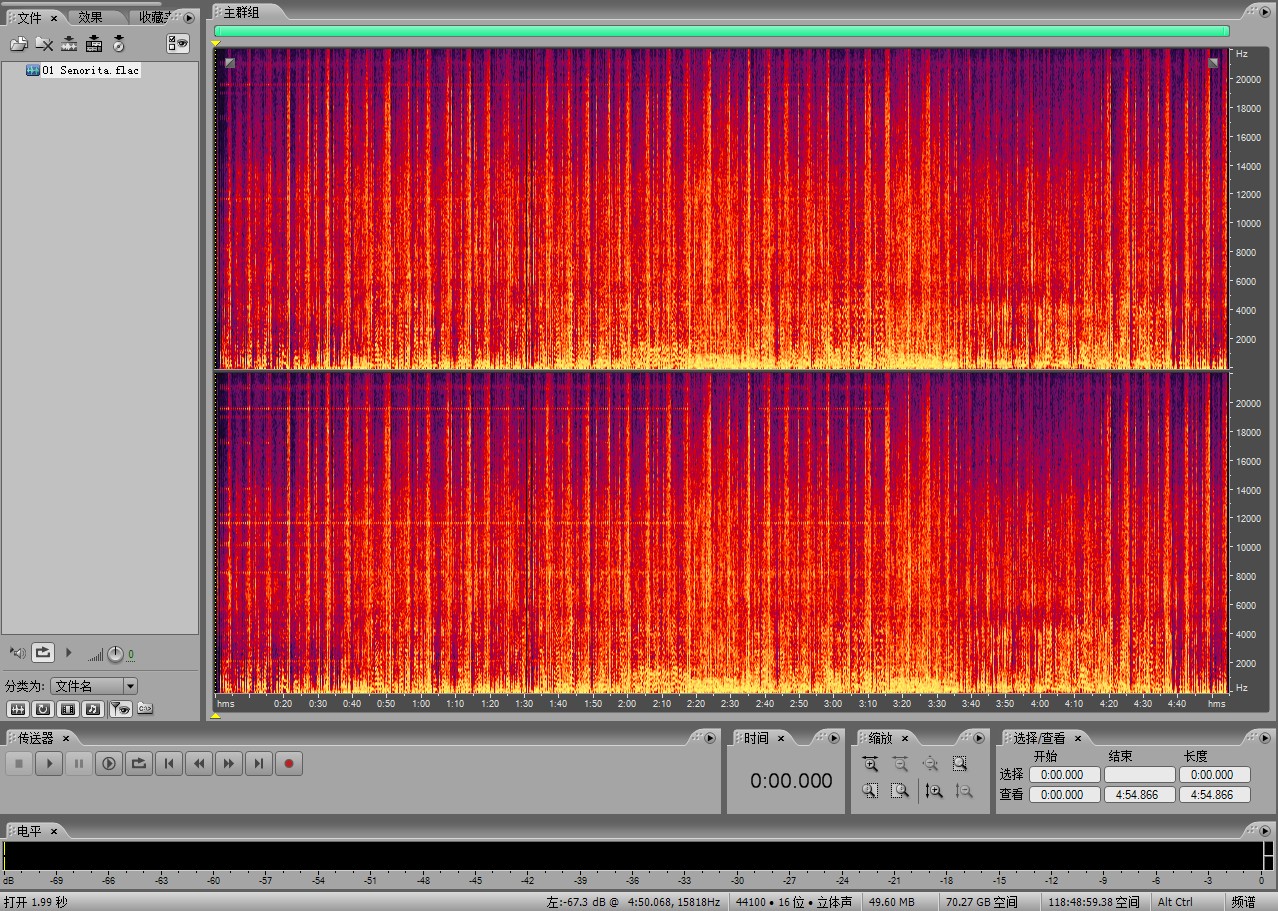The image size is (1278, 911).
Task: Click Zoom to left edge of selection
Action: coord(870,791)
